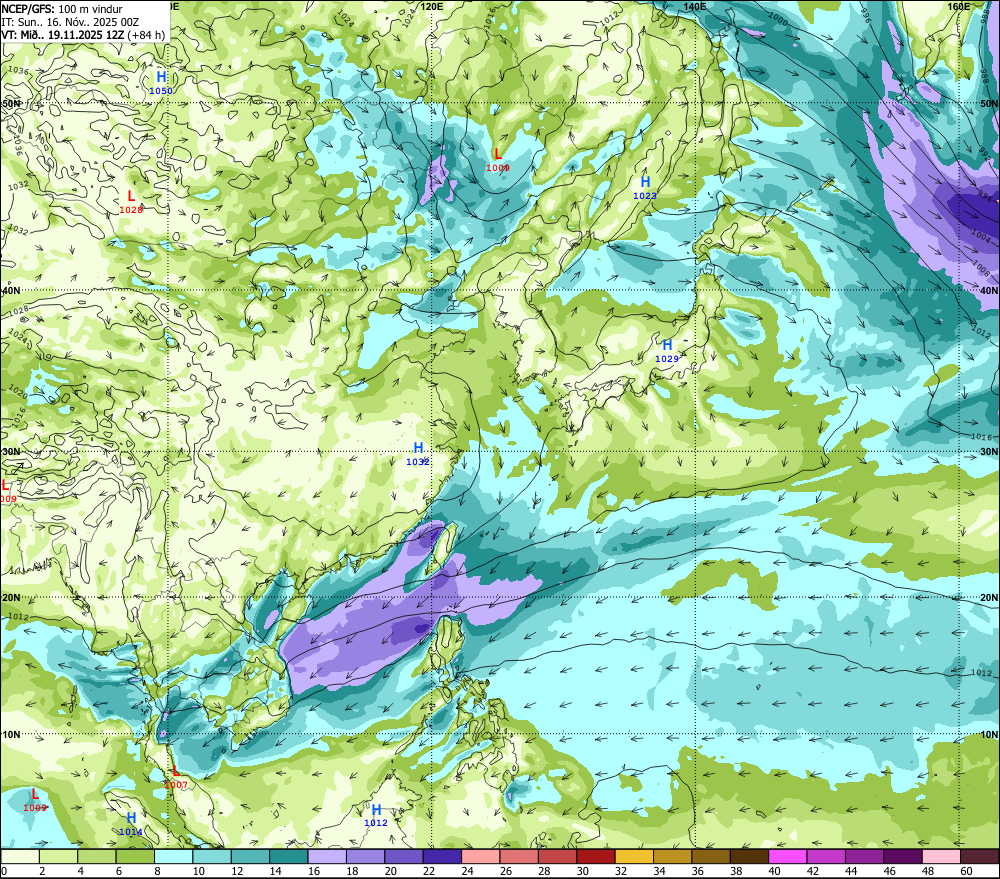Select the yellow 32–34 legend swatch
This screenshot has height=879, width=1000.
pos(634,856)
